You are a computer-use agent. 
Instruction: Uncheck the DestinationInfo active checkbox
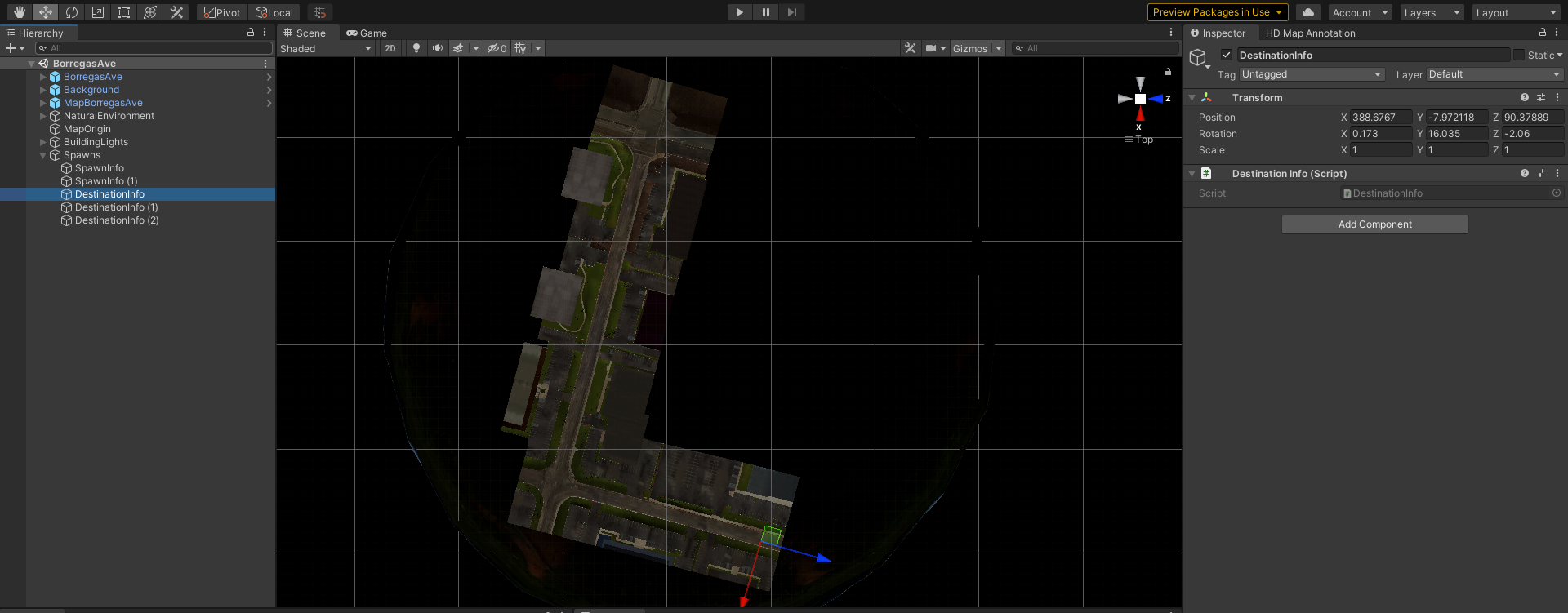[1227, 55]
